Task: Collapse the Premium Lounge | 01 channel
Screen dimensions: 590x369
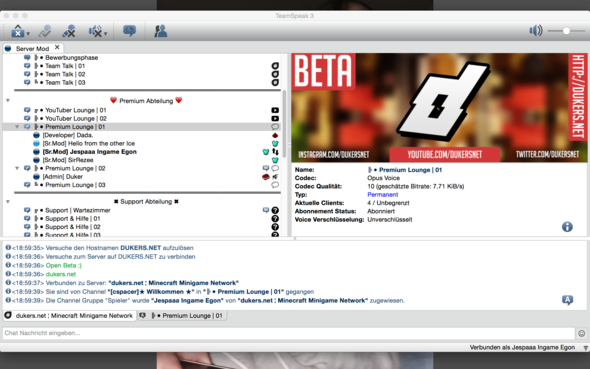Action: click(x=17, y=127)
